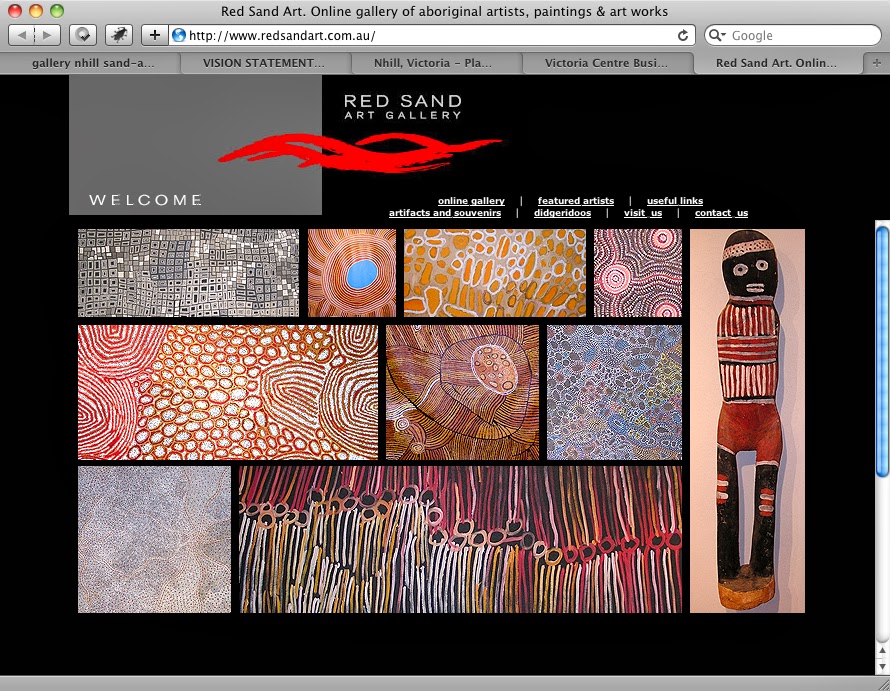Click the blue-centered concentric circle painting
The width and height of the screenshot is (890, 691).
tap(352, 273)
